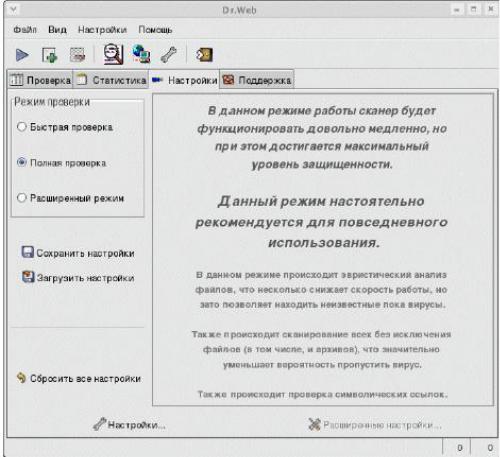
Task: Maximize the Dr.Web window
Action: (x=474, y=10)
